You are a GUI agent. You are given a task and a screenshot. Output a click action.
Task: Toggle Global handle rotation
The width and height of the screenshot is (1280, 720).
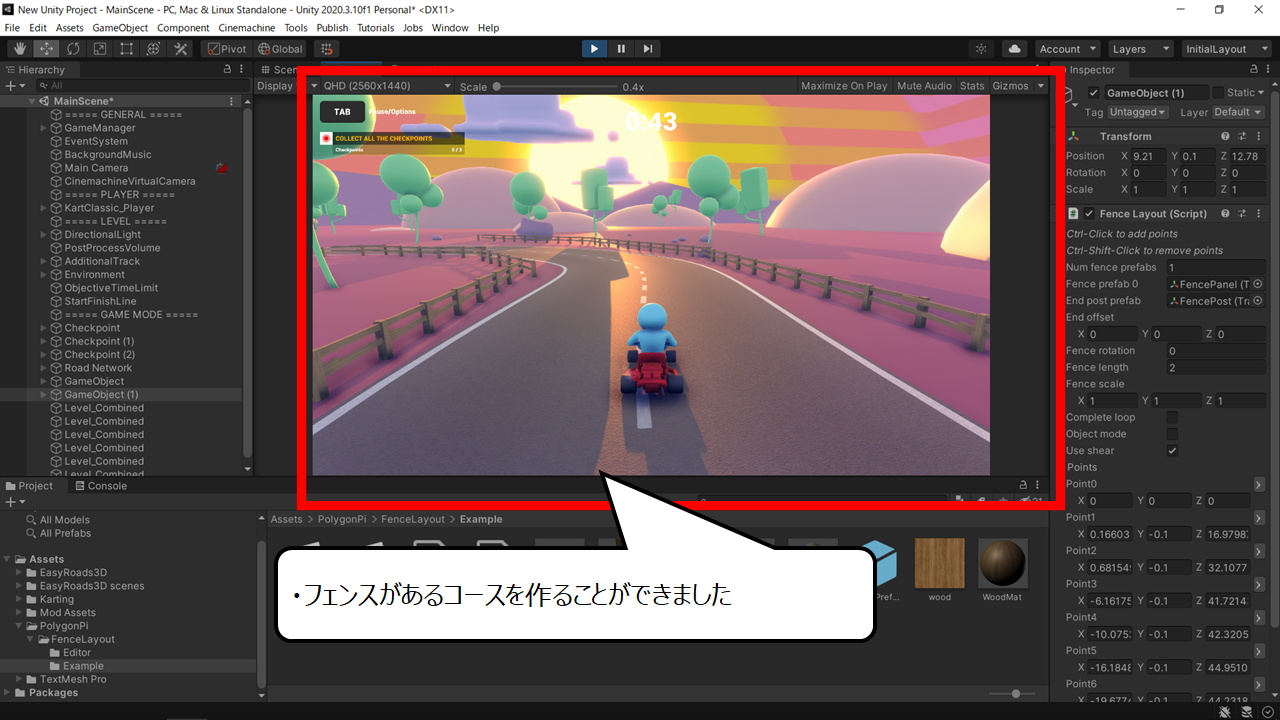click(280, 49)
